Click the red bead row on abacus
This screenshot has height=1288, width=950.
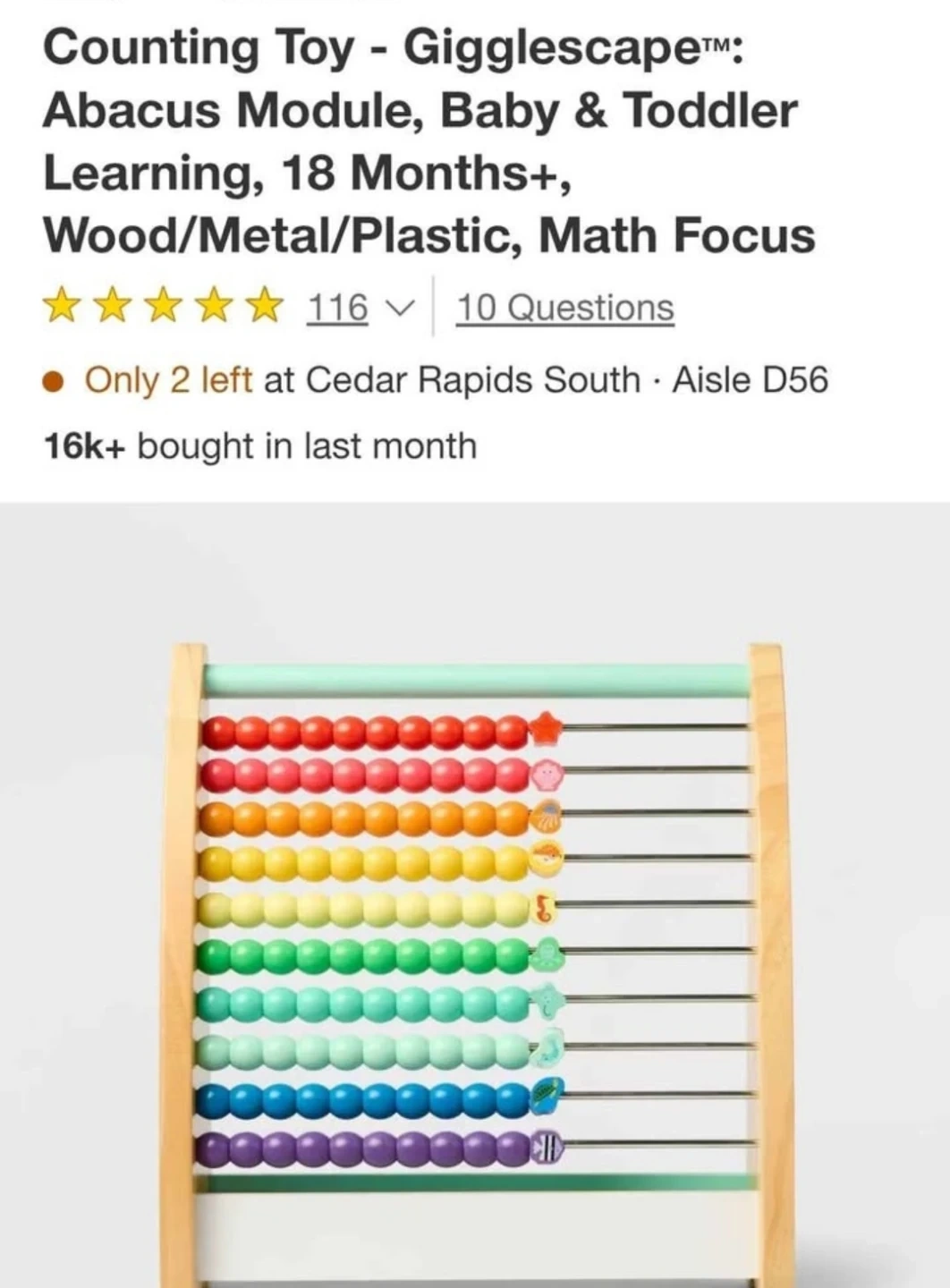point(365,733)
